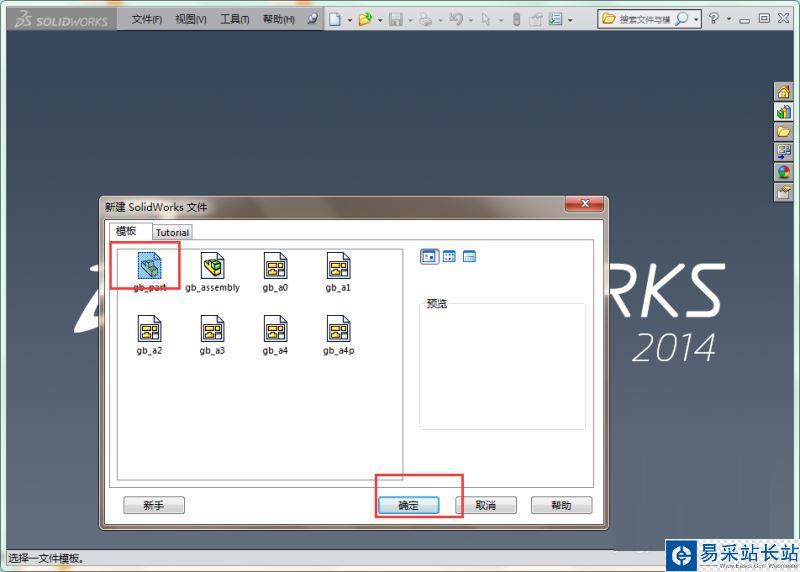Expand the Open file dropdown arrow
The image size is (800, 572).
[380, 20]
